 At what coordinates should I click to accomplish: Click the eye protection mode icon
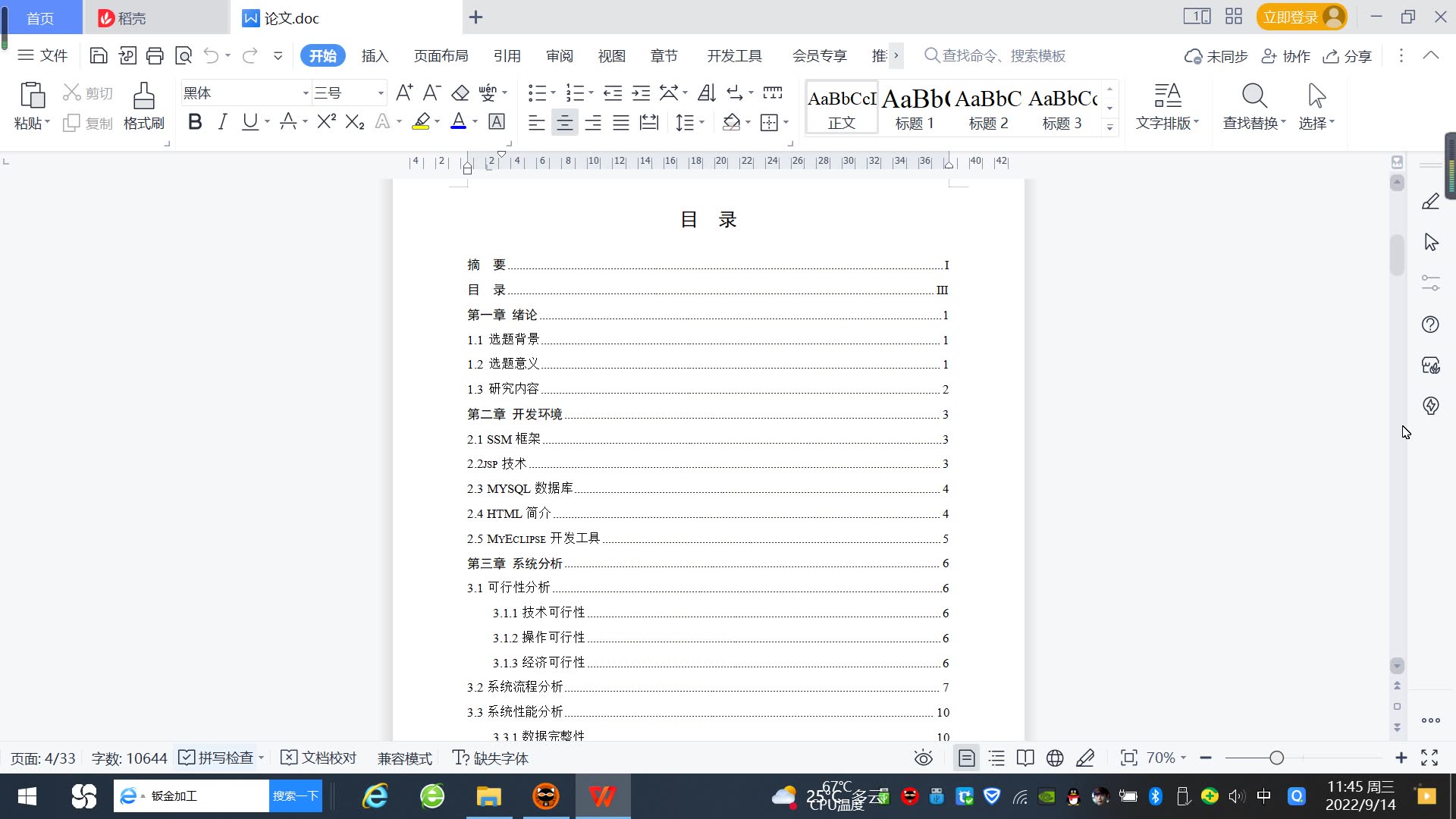[923, 758]
